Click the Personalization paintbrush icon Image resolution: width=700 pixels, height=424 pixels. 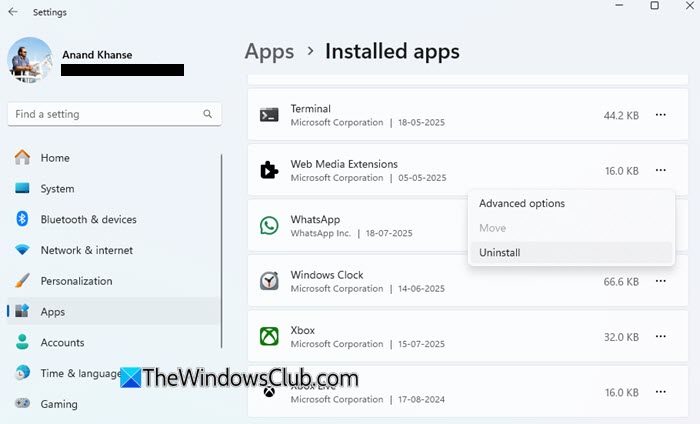22,280
